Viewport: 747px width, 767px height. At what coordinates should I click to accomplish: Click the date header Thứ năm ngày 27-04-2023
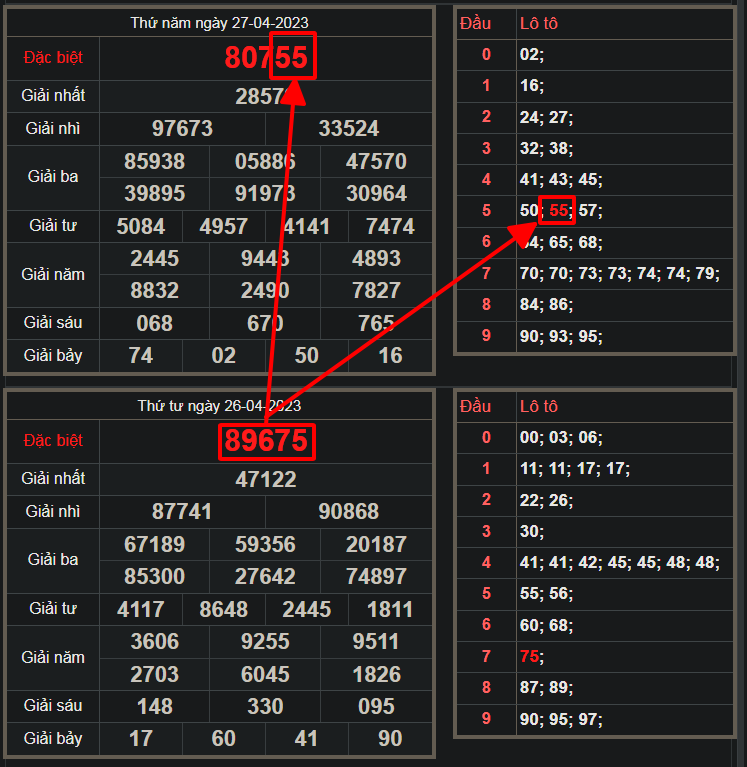[x=219, y=22]
